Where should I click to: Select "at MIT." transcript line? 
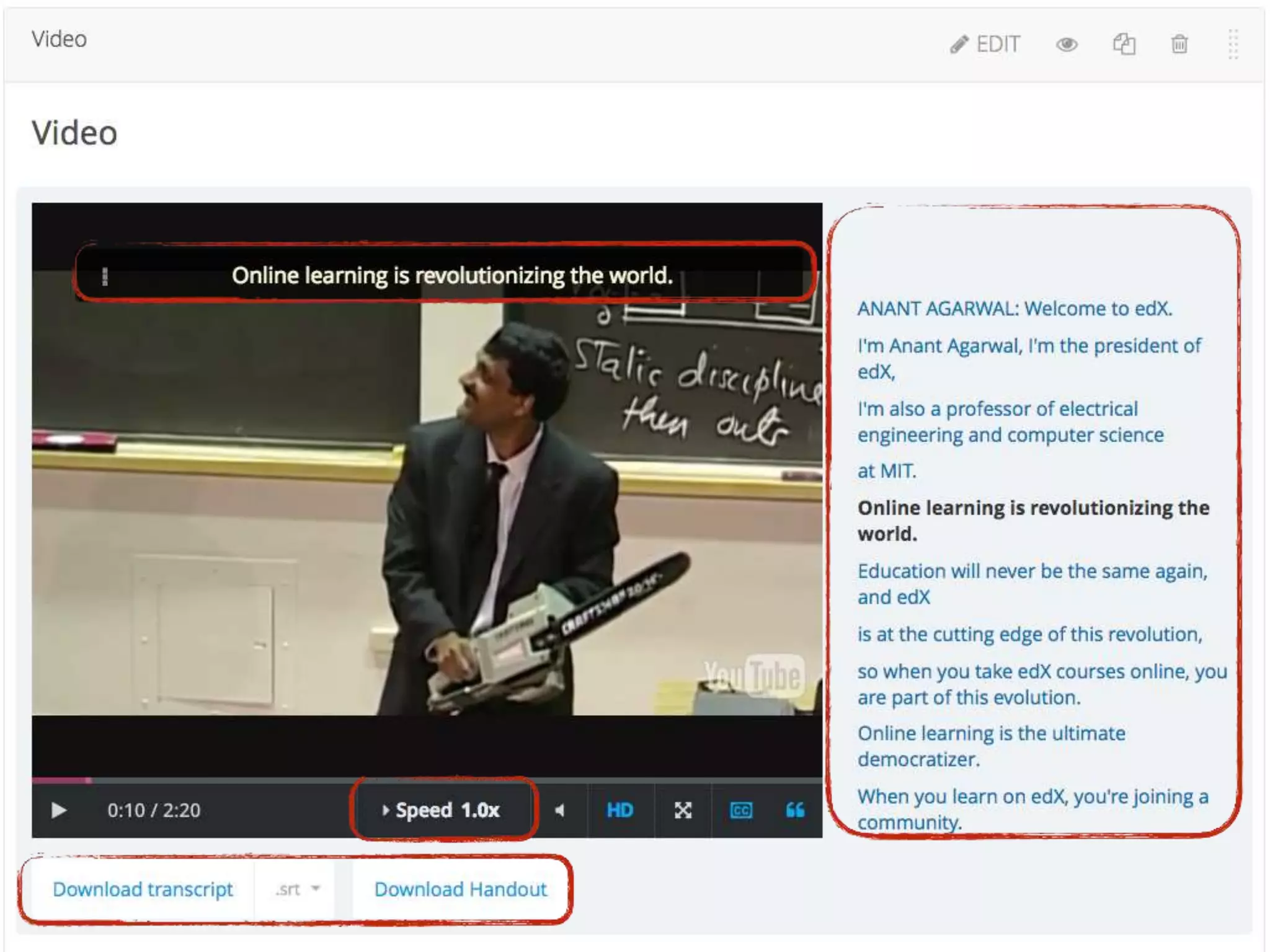886,471
